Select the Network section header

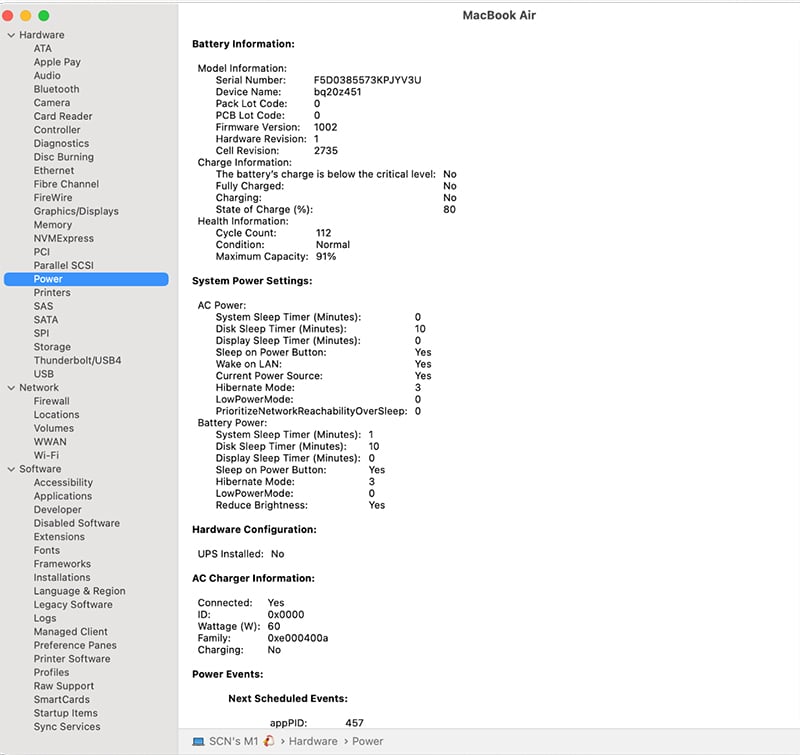[39, 388]
